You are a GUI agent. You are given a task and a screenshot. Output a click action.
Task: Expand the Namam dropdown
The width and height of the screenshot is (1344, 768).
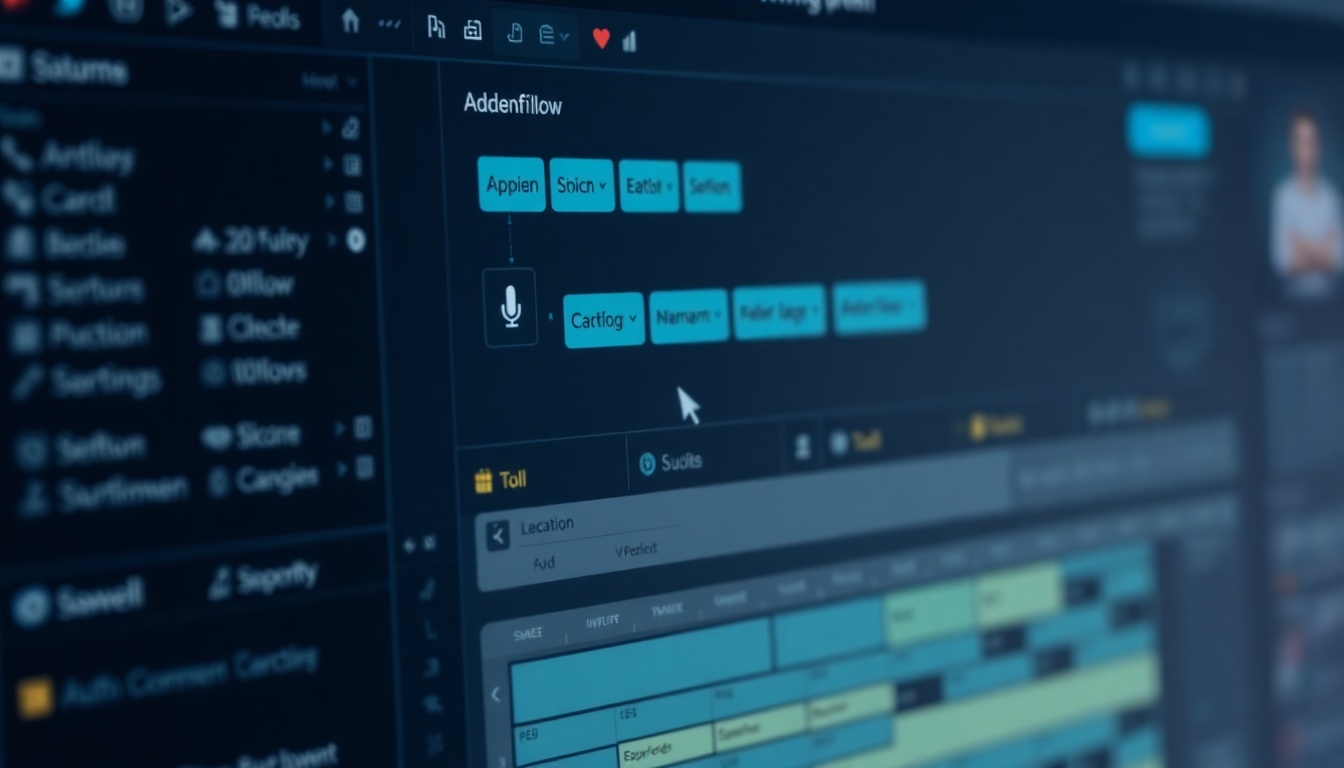689,316
